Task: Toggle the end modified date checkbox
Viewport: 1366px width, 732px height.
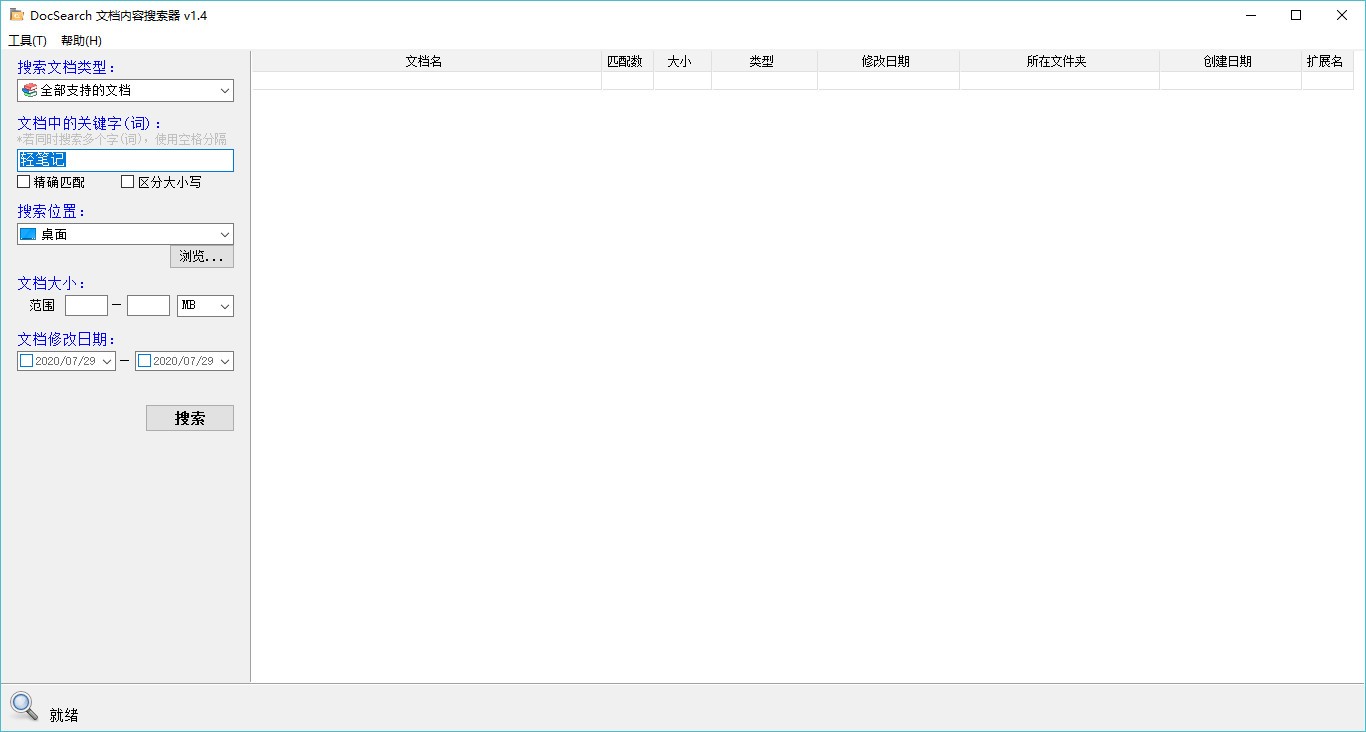Action: coord(145,361)
